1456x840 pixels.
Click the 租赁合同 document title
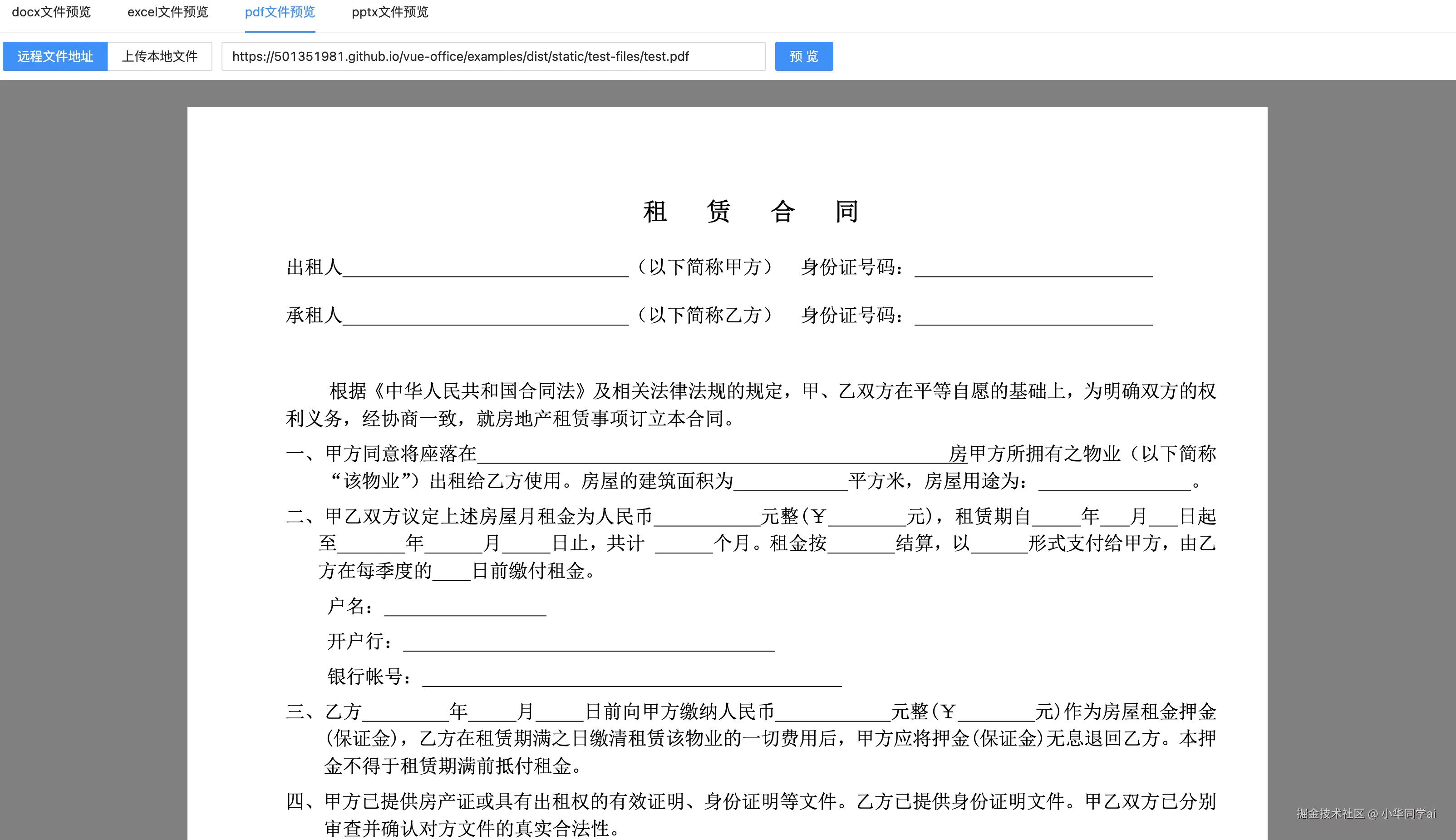pyautogui.click(x=751, y=211)
